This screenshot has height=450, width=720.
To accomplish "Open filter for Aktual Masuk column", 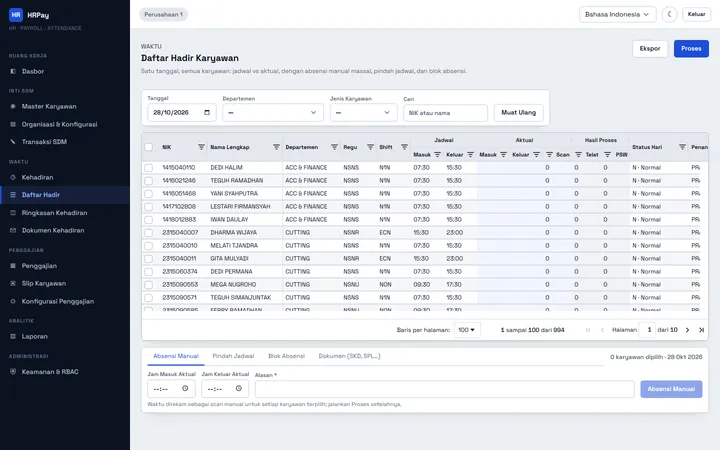I will click(503, 155).
